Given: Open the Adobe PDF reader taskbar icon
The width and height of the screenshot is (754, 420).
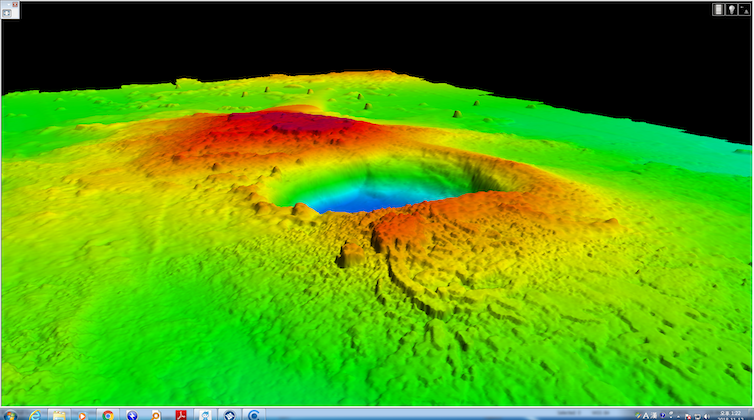Looking at the screenshot, I should point(181,413).
